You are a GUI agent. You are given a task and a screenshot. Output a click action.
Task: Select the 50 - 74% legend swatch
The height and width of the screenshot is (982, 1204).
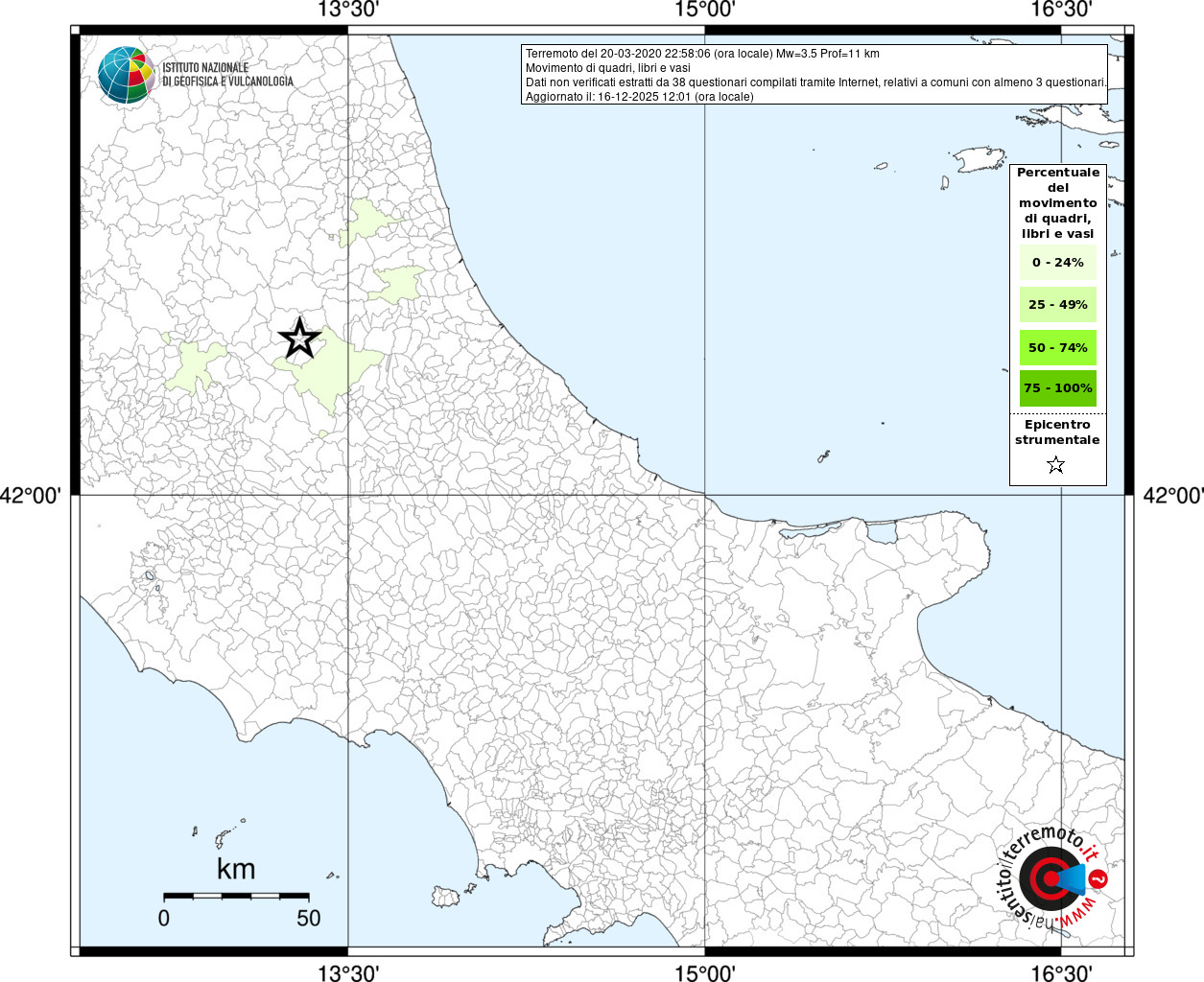pos(1058,347)
